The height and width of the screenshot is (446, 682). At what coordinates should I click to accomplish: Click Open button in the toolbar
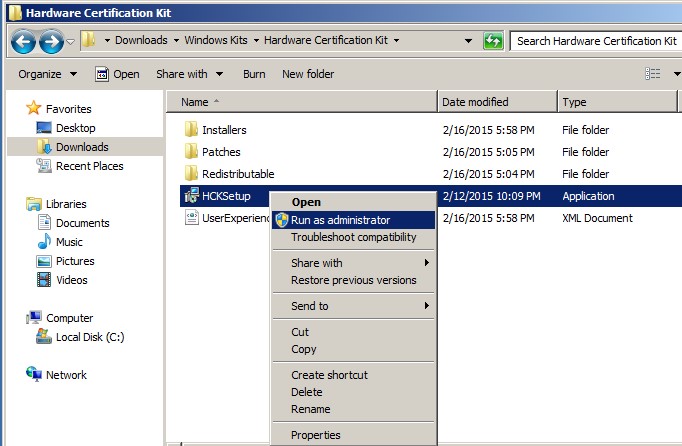pyautogui.click(x=117, y=74)
